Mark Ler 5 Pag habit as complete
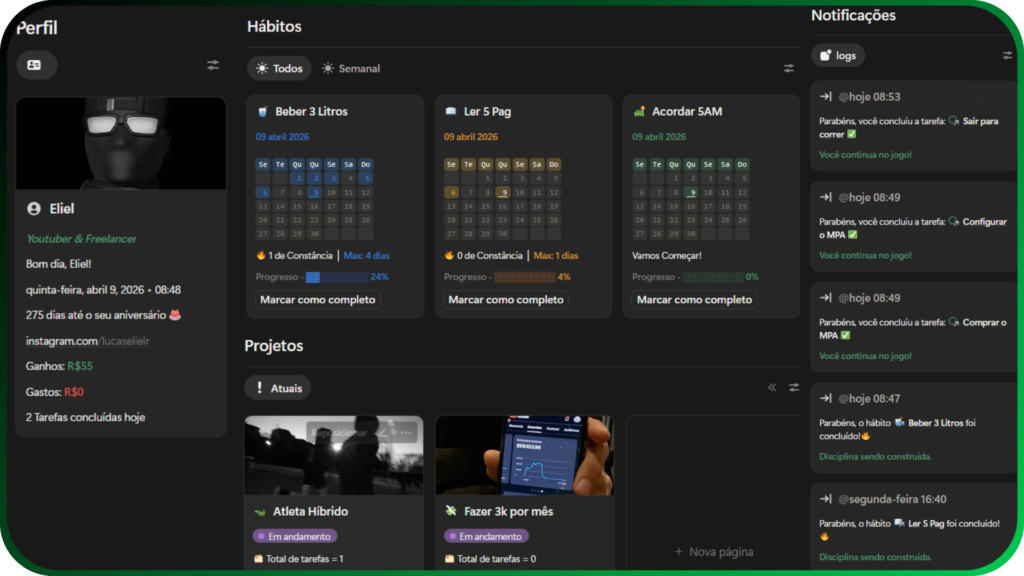The height and width of the screenshot is (576, 1024). point(505,300)
